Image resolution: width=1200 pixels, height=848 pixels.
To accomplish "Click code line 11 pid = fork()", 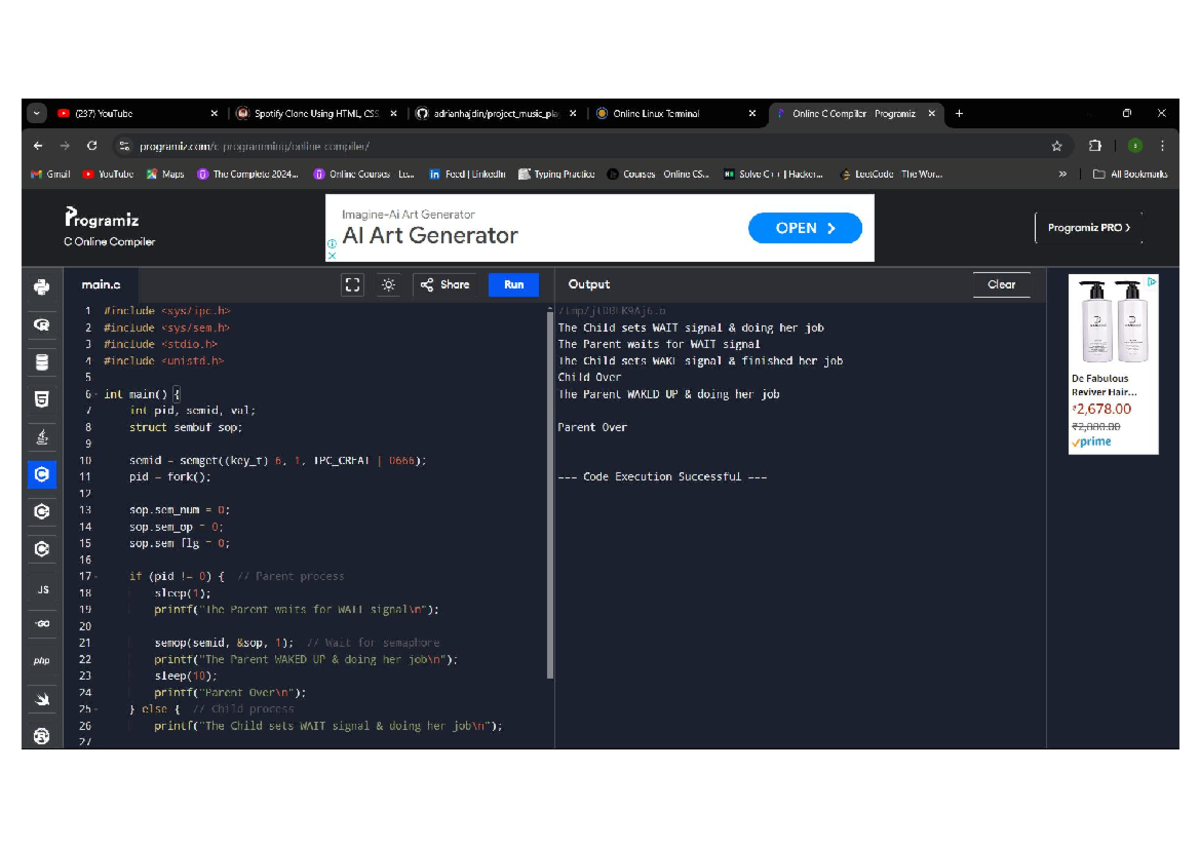I will 169,477.
